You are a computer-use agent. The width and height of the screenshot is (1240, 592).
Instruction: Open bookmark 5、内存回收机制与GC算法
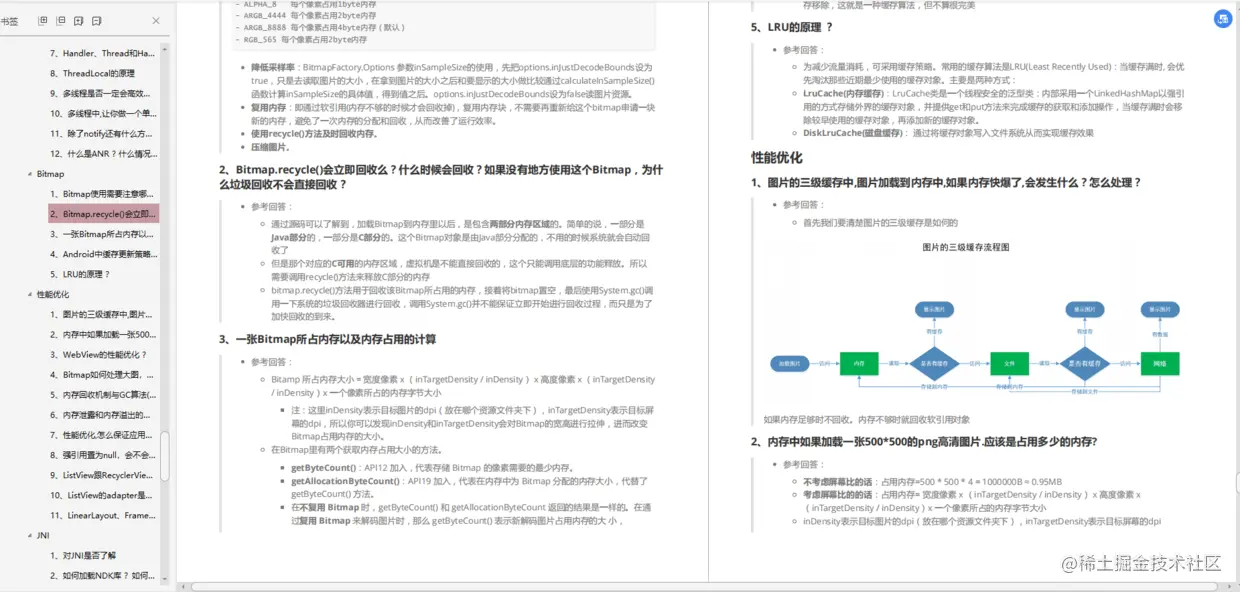point(103,394)
